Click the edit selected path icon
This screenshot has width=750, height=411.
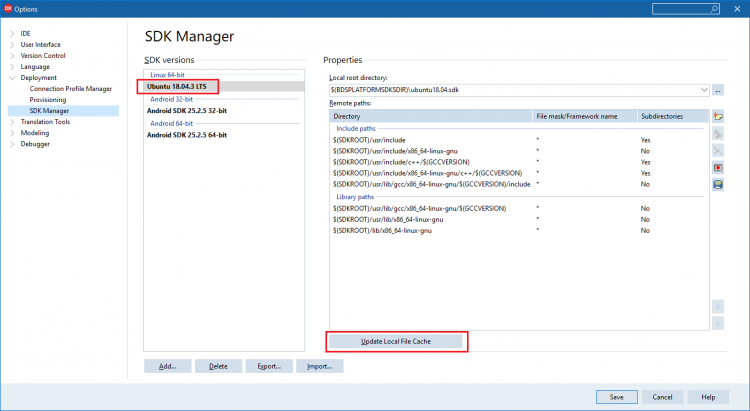coord(717,133)
